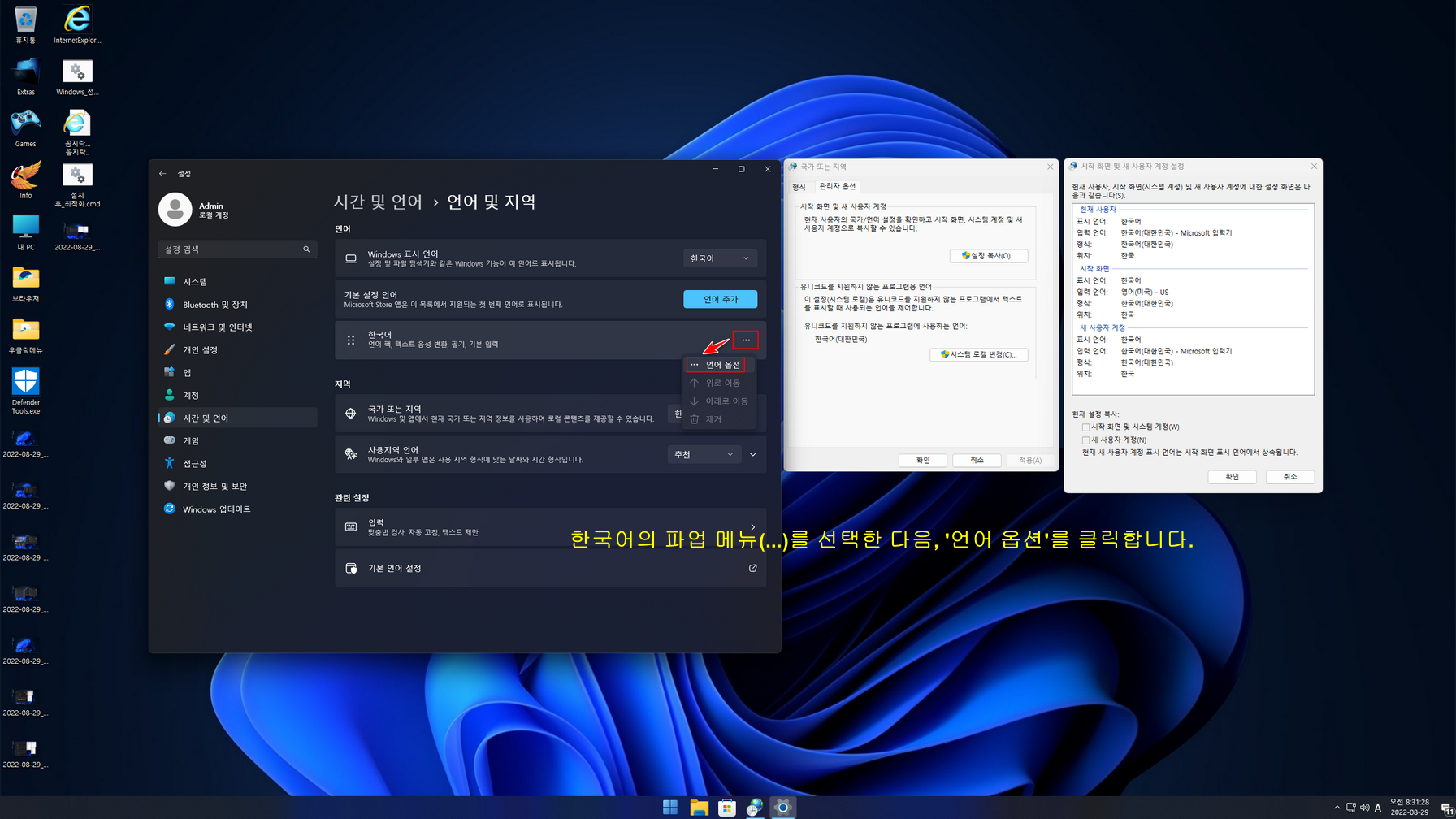
Task: Grab the 한국어 language drag handle
Action: click(351, 340)
